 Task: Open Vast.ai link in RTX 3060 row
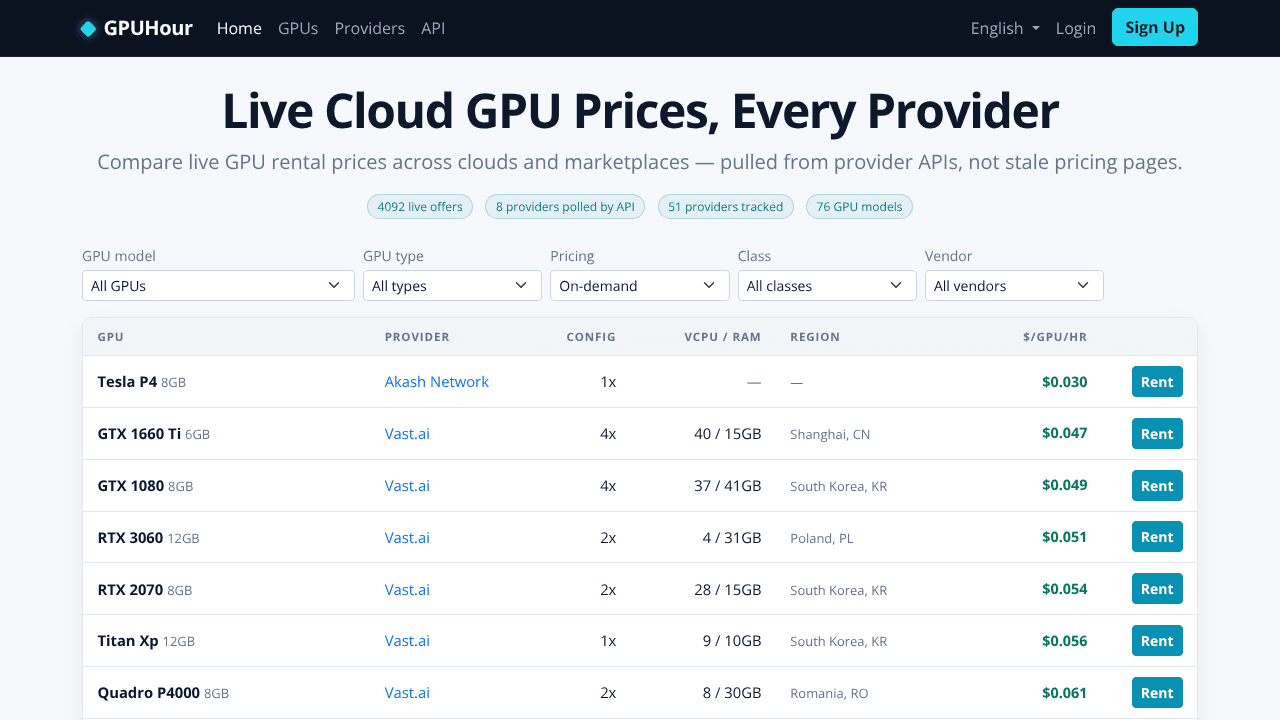407,538
